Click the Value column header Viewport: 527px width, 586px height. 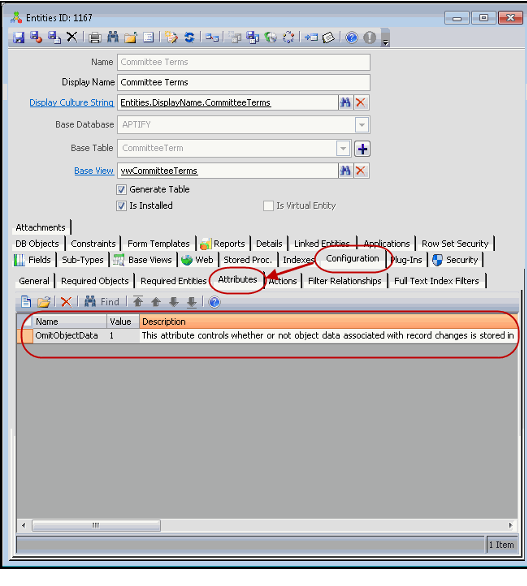(x=123, y=322)
